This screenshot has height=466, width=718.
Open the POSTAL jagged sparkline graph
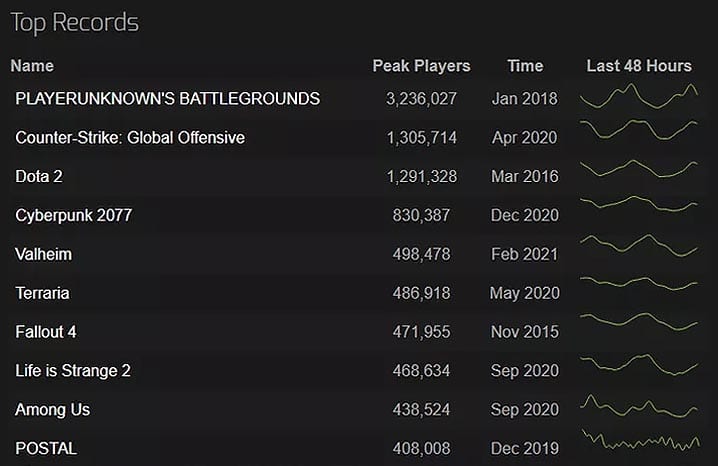pyautogui.click(x=639, y=441)
